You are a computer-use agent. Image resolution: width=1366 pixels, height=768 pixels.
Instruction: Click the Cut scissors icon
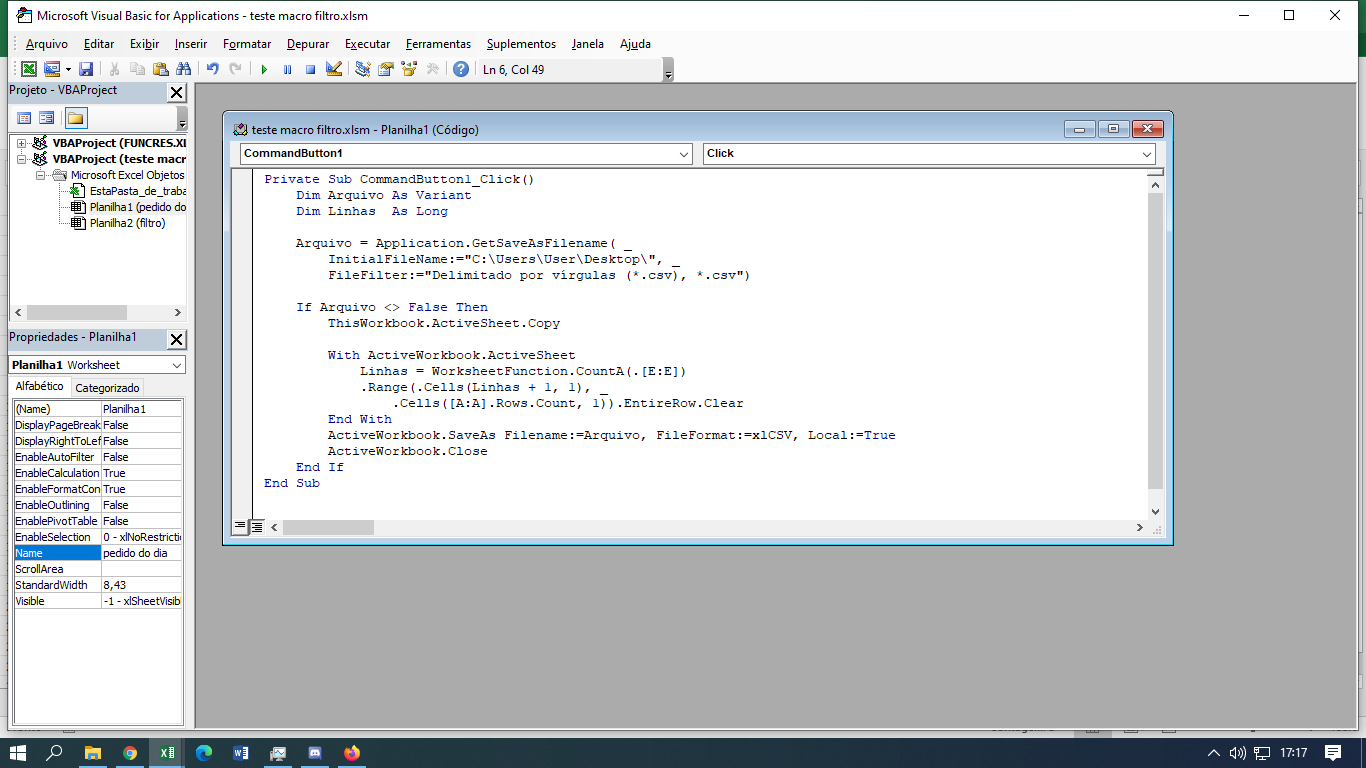coord(114,69)
